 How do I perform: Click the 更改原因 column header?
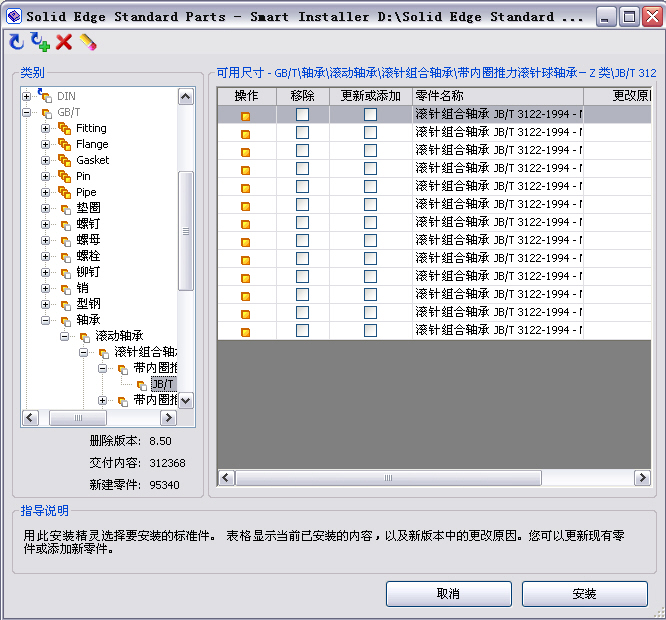[x=618, y=96]
